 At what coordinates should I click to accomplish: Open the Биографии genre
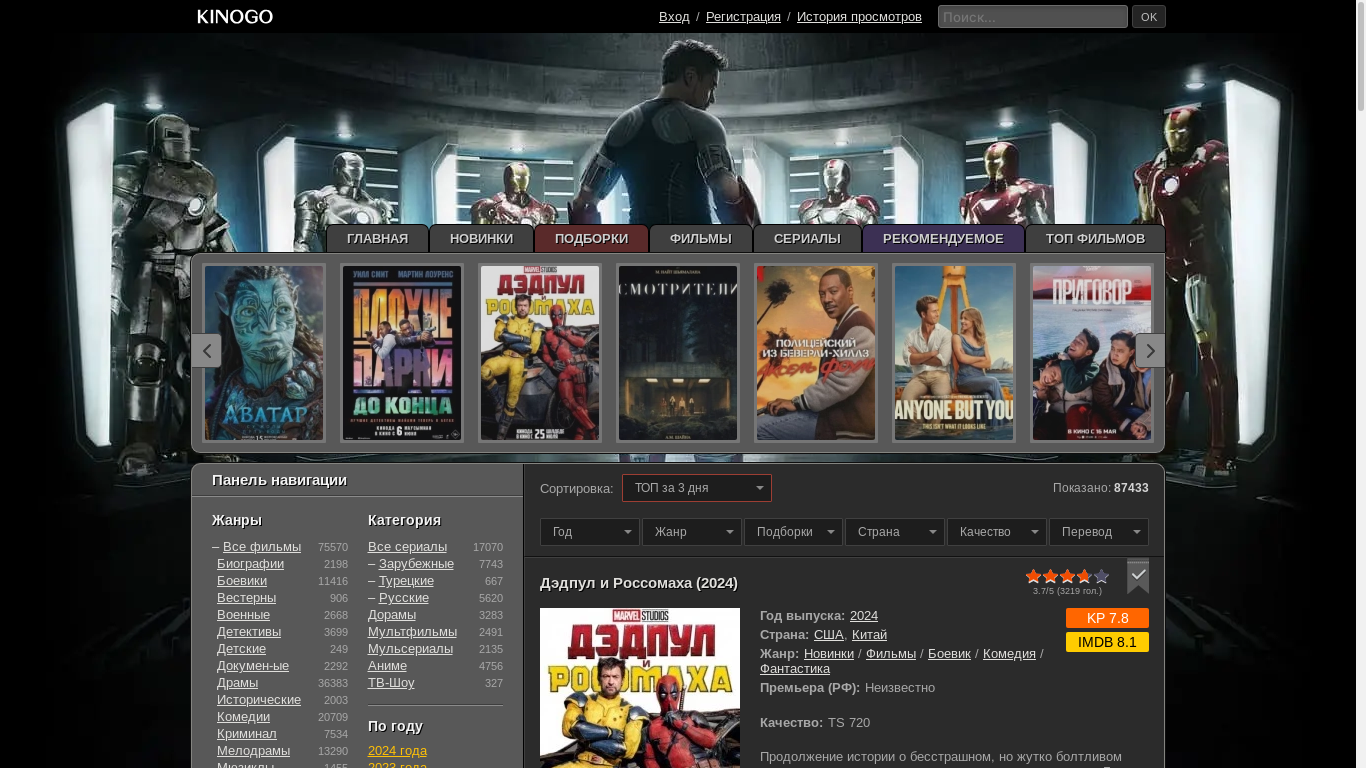[250, 564]
